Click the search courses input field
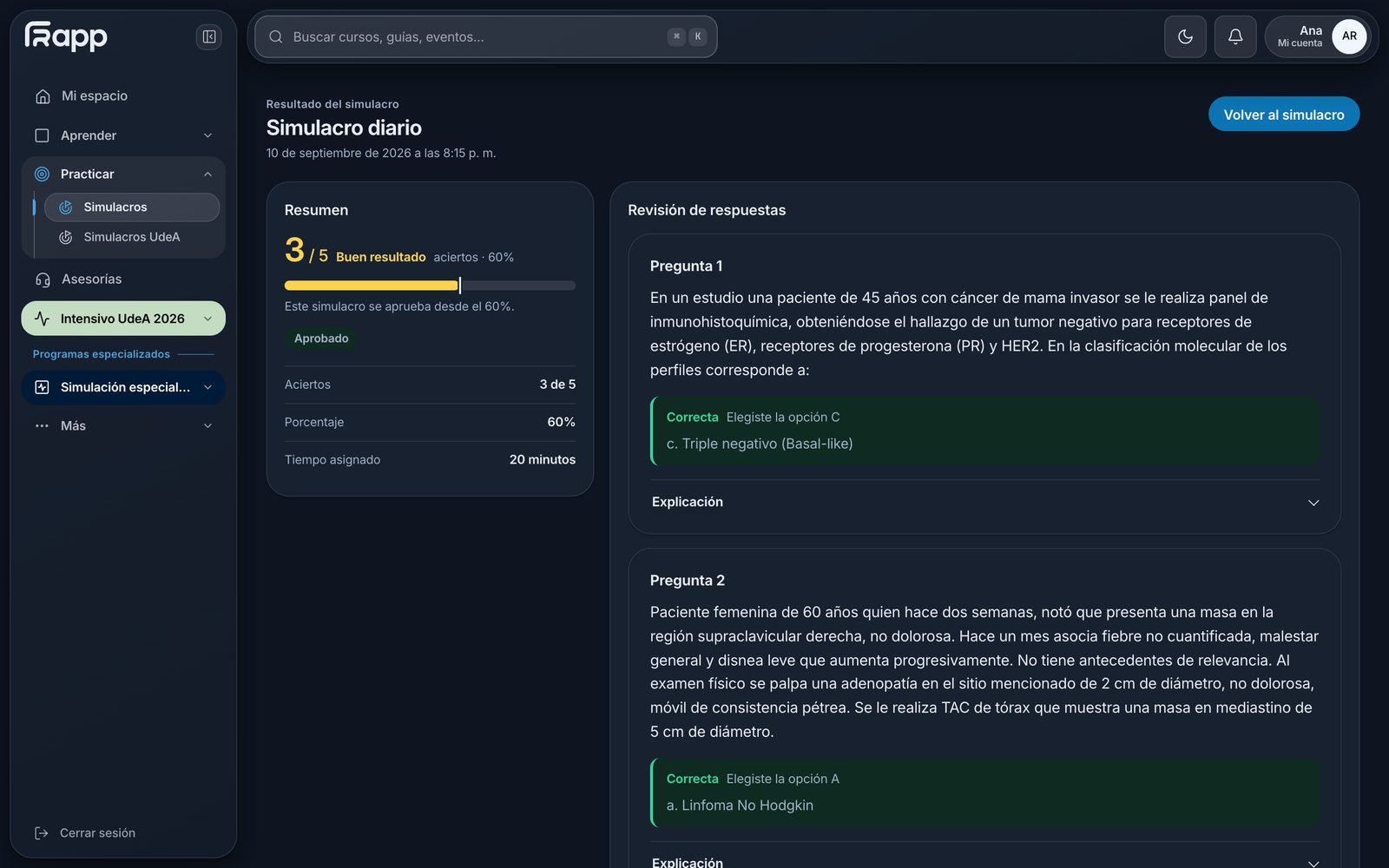1389x868 pixels. (486, 36)
